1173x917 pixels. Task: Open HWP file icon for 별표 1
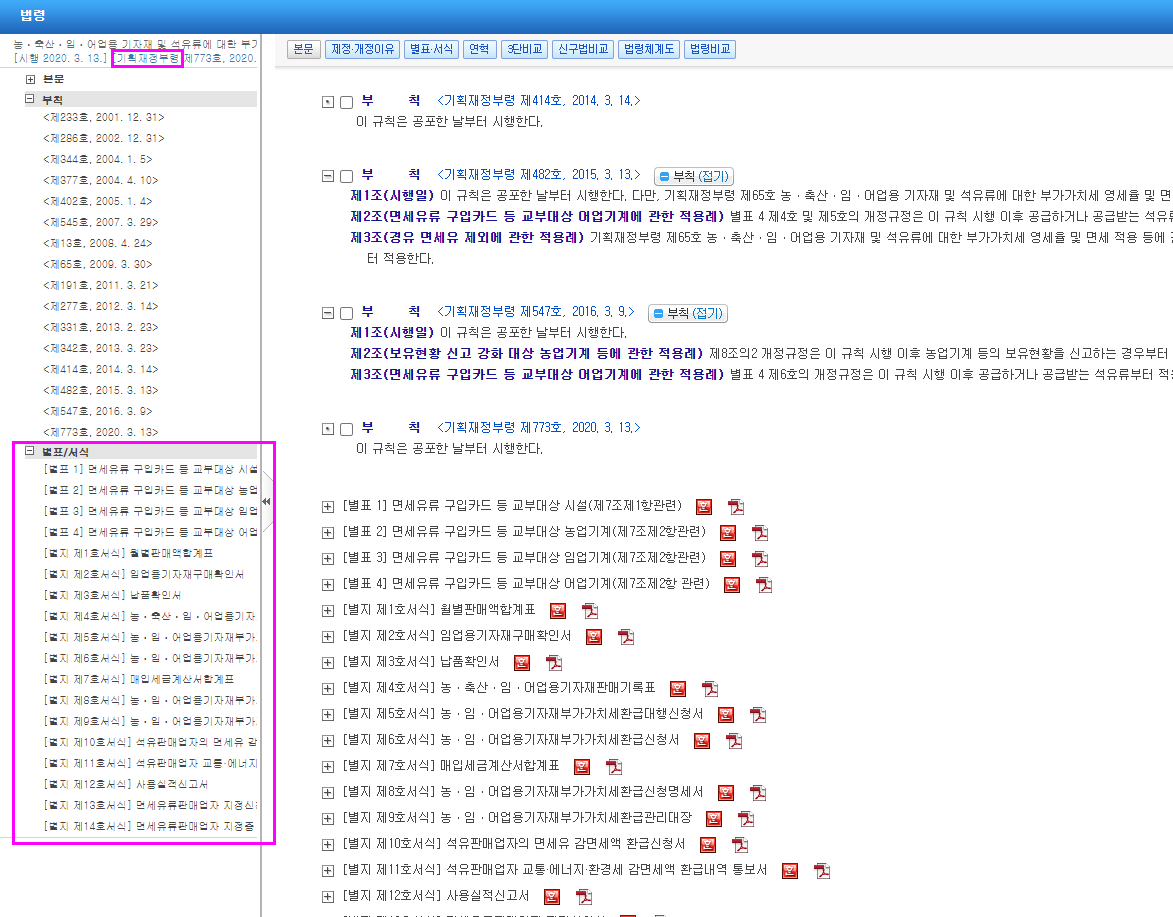click(704, 507)
